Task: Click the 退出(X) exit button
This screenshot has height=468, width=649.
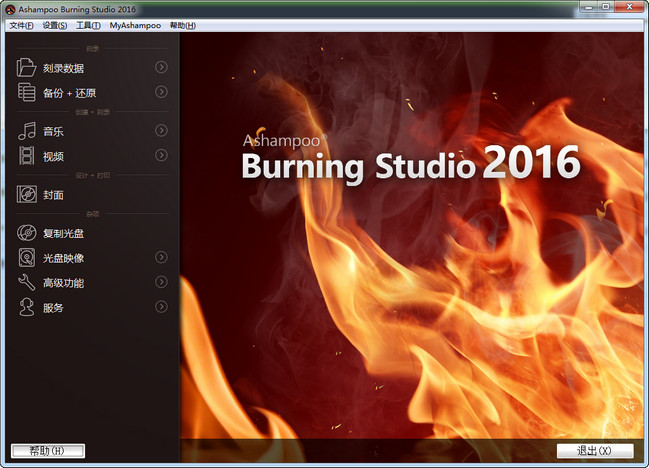Action: tap(596, 451)
